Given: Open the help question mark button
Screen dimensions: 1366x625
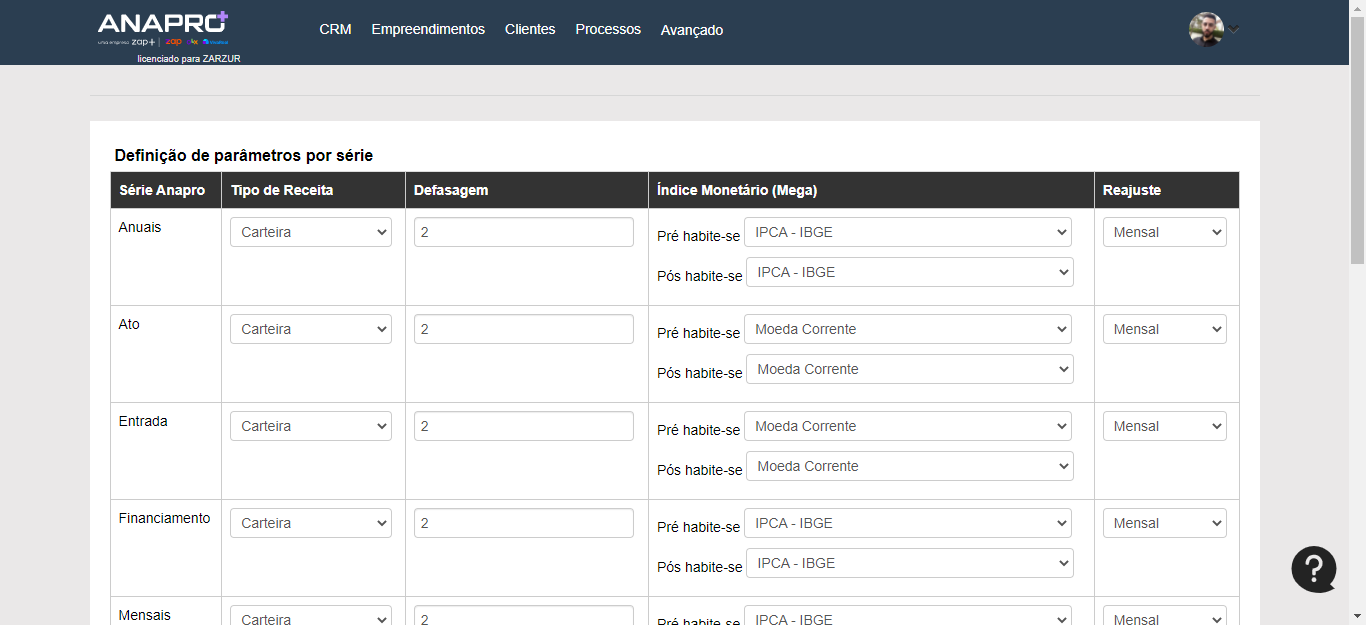Looking at the screenshot, I should 1313,569.
